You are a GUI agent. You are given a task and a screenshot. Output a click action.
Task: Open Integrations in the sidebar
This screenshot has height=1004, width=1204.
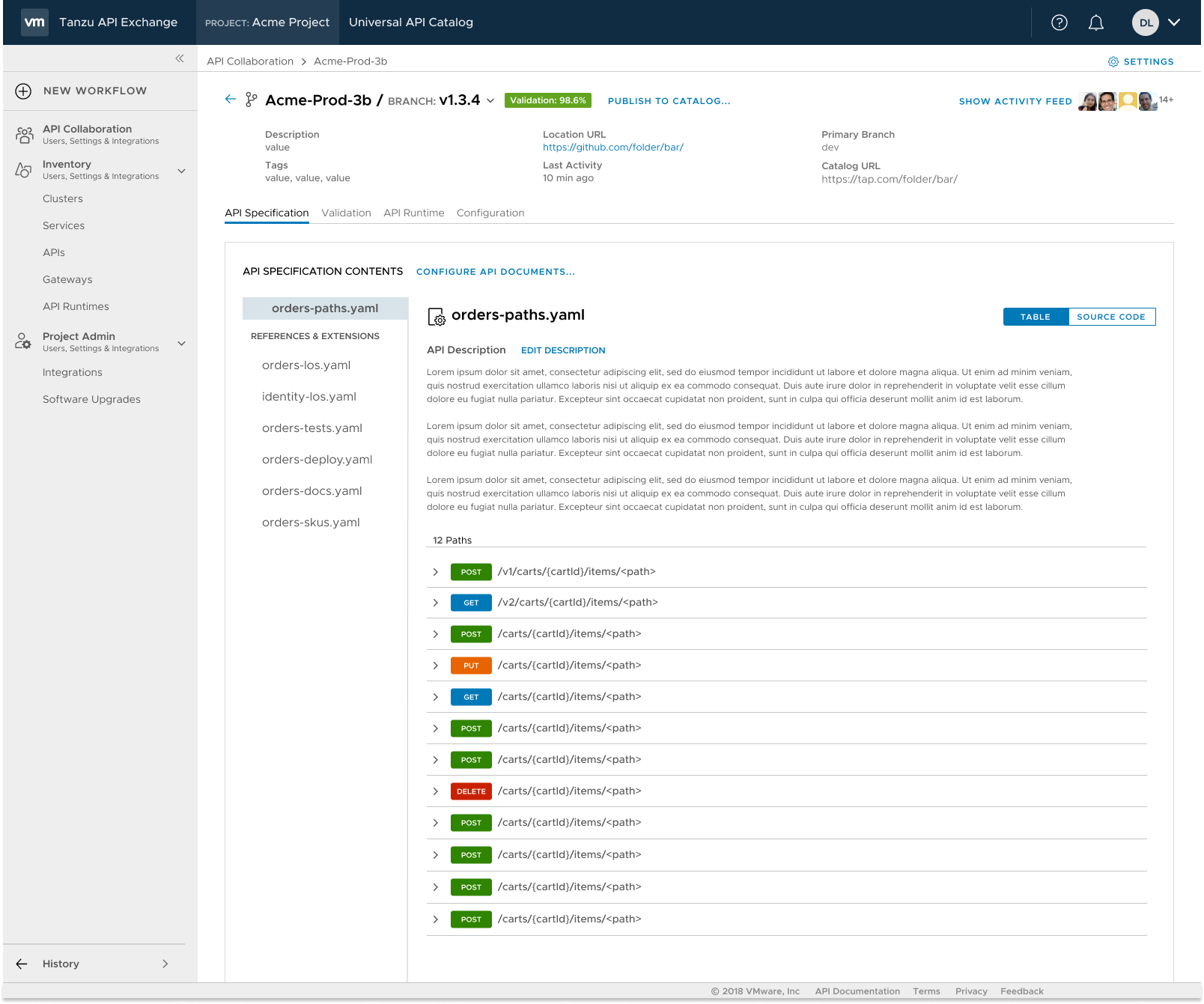pyautogui.click(x=73, y=373)
